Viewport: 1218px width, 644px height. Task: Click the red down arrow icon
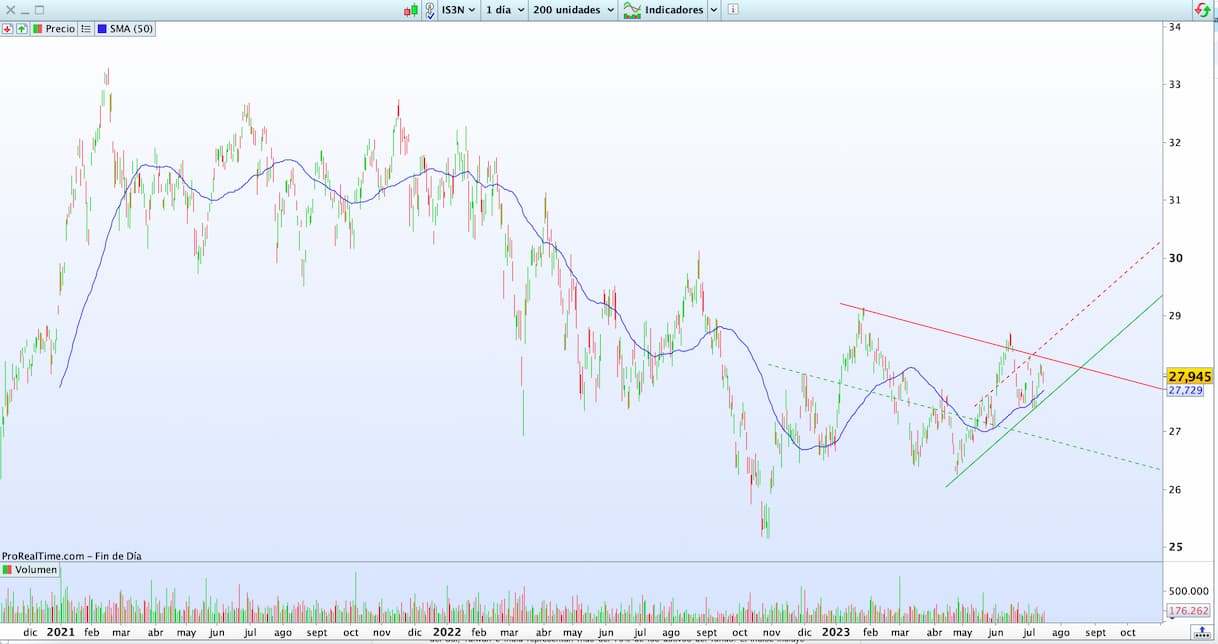point(8,29)
